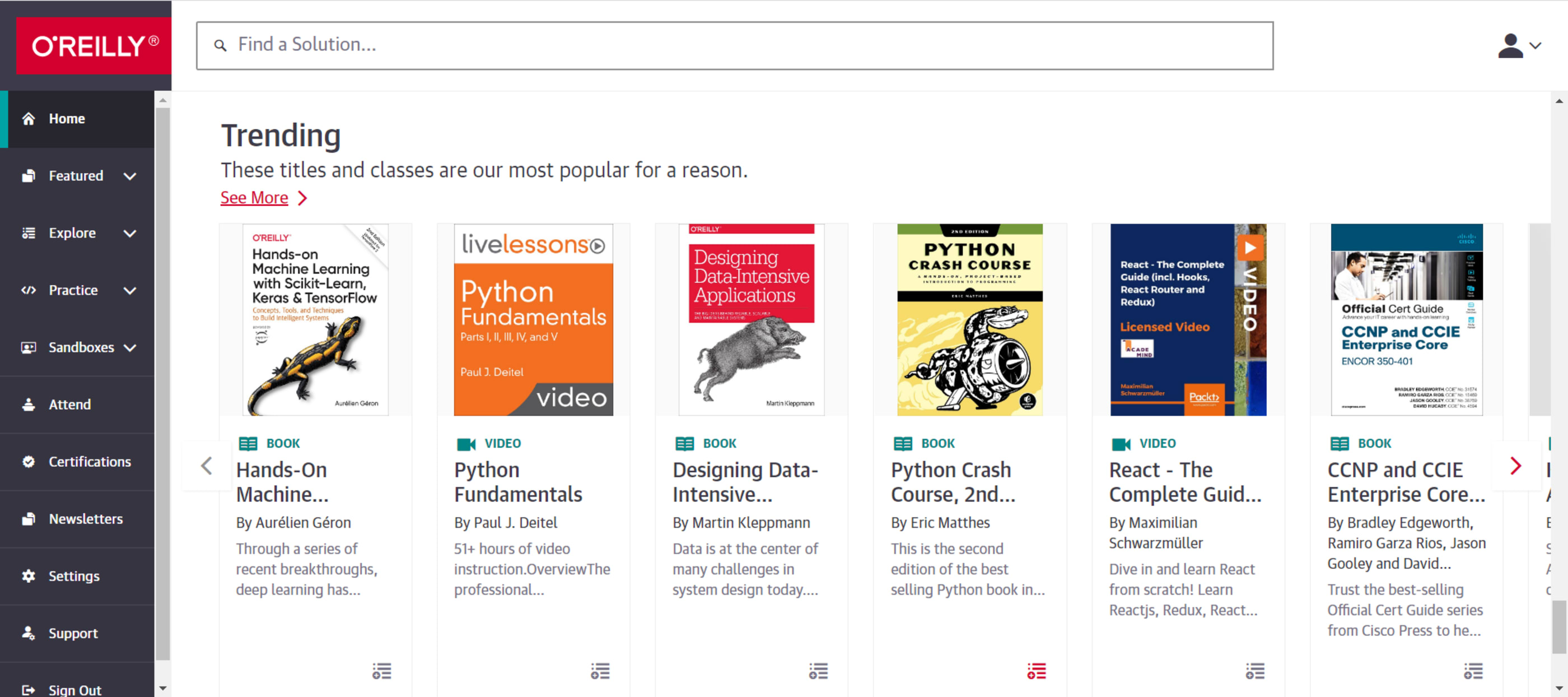Open the Certifications menu item
Viewport: 1568px width, 697px height.
click(x=89, y=462)
